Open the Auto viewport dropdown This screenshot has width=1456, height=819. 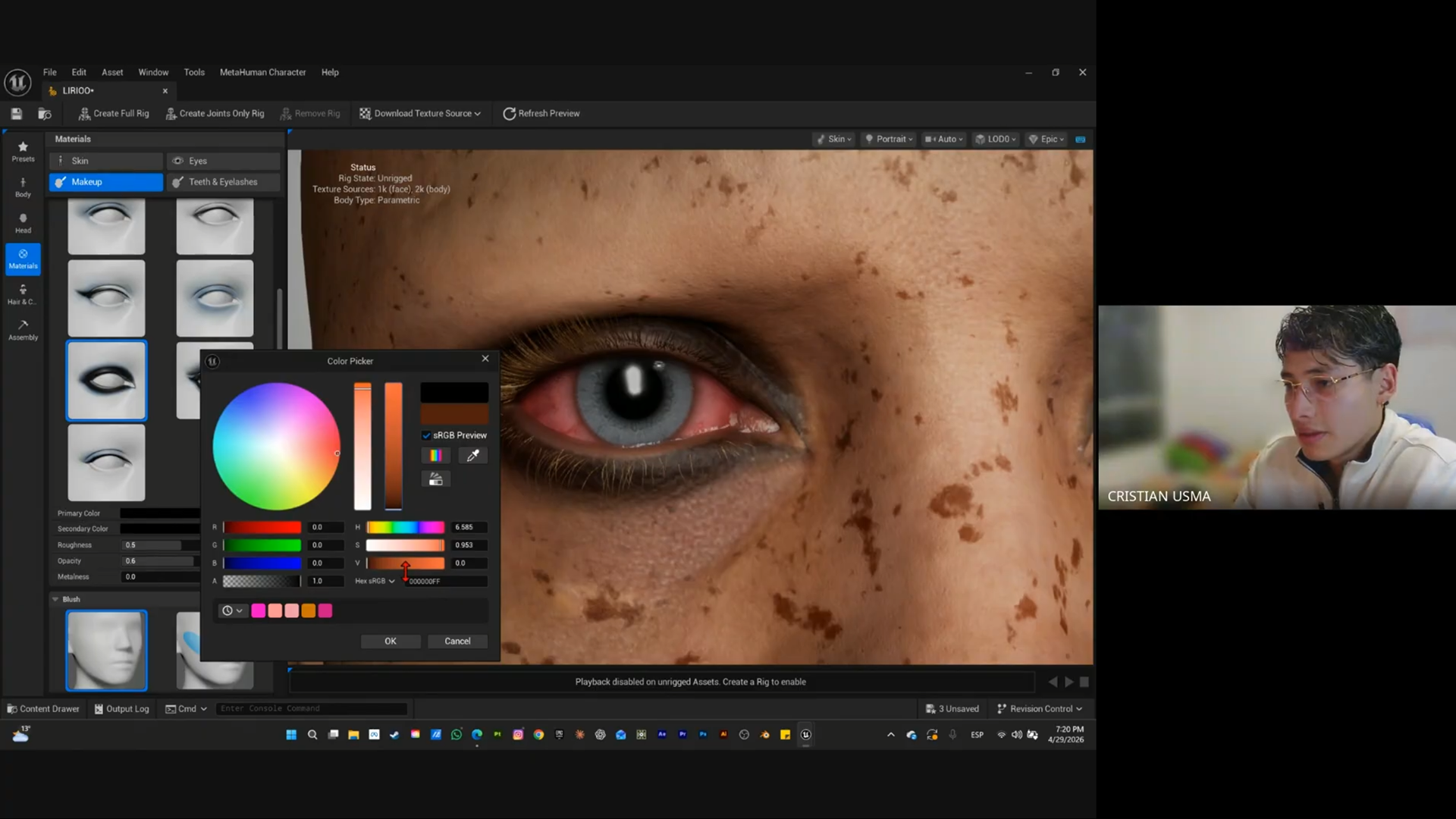(x=943, y=140)
